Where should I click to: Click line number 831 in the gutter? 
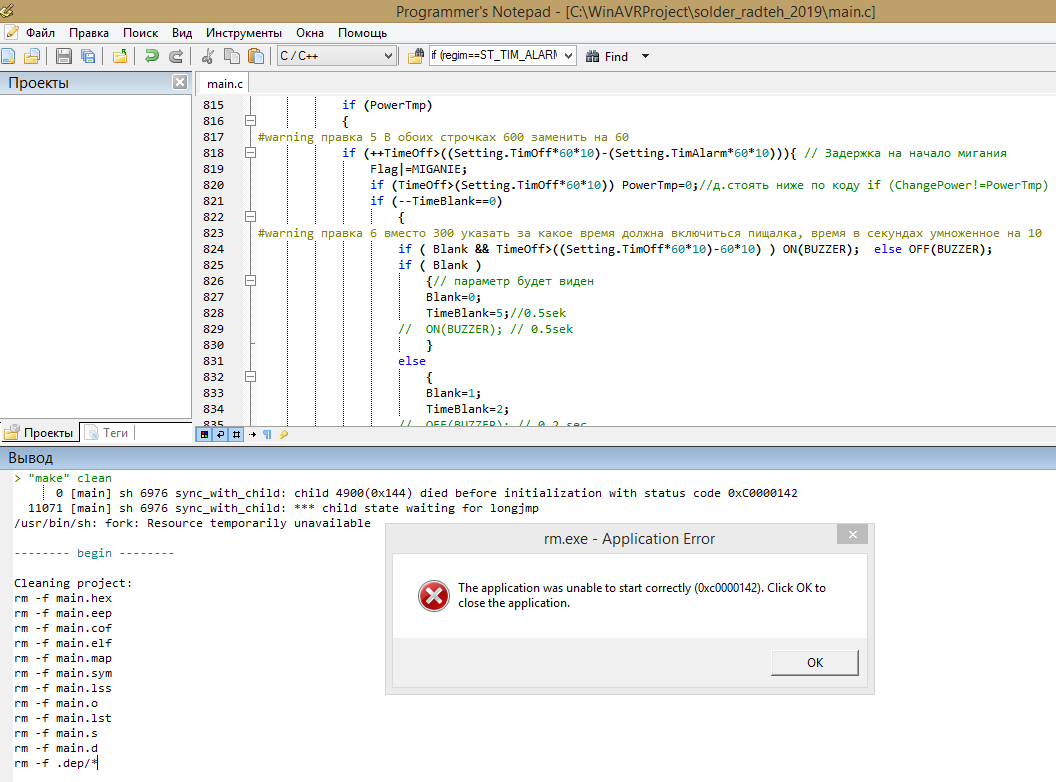[x=213, y=361]
